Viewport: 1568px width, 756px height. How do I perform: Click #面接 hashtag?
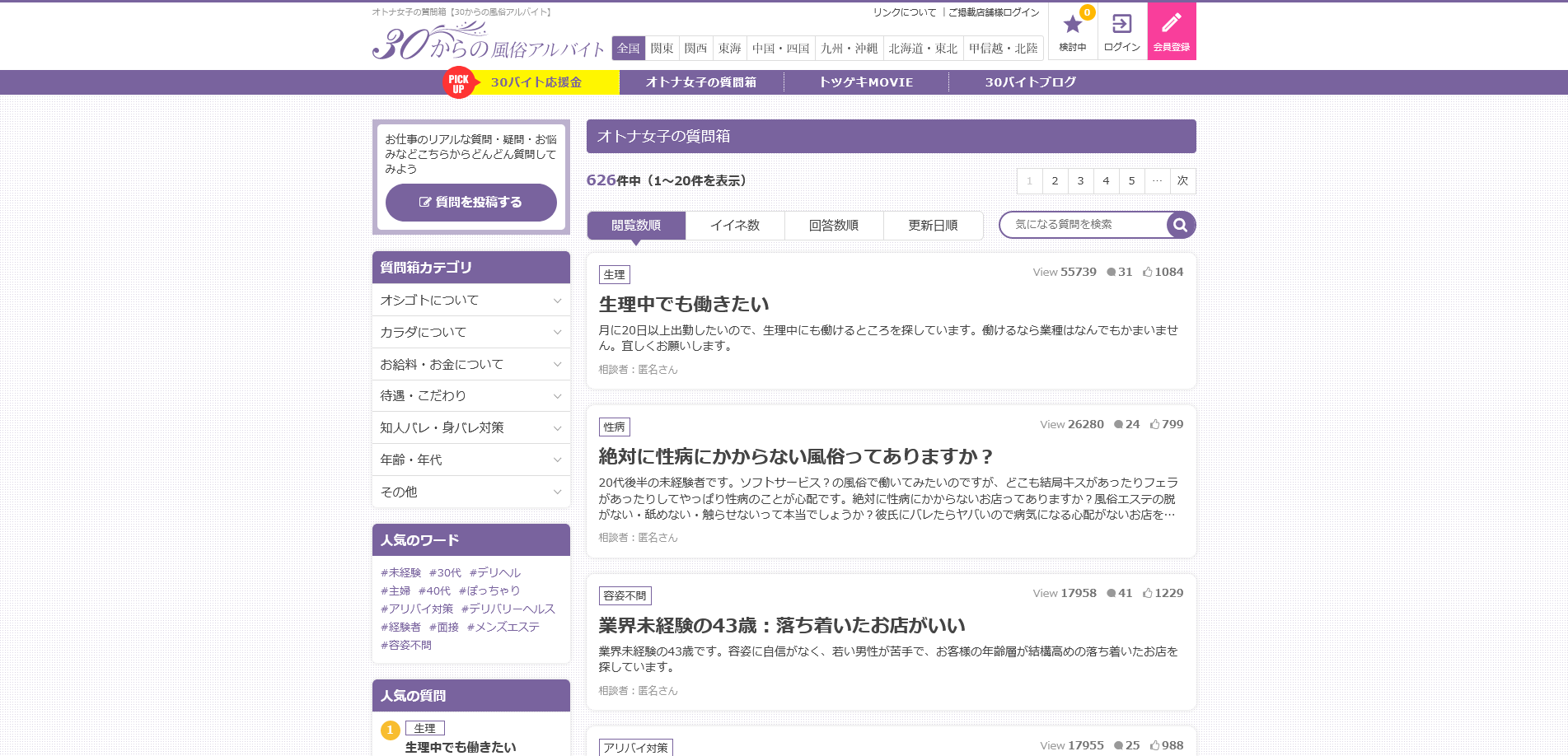tap(444, 628)
